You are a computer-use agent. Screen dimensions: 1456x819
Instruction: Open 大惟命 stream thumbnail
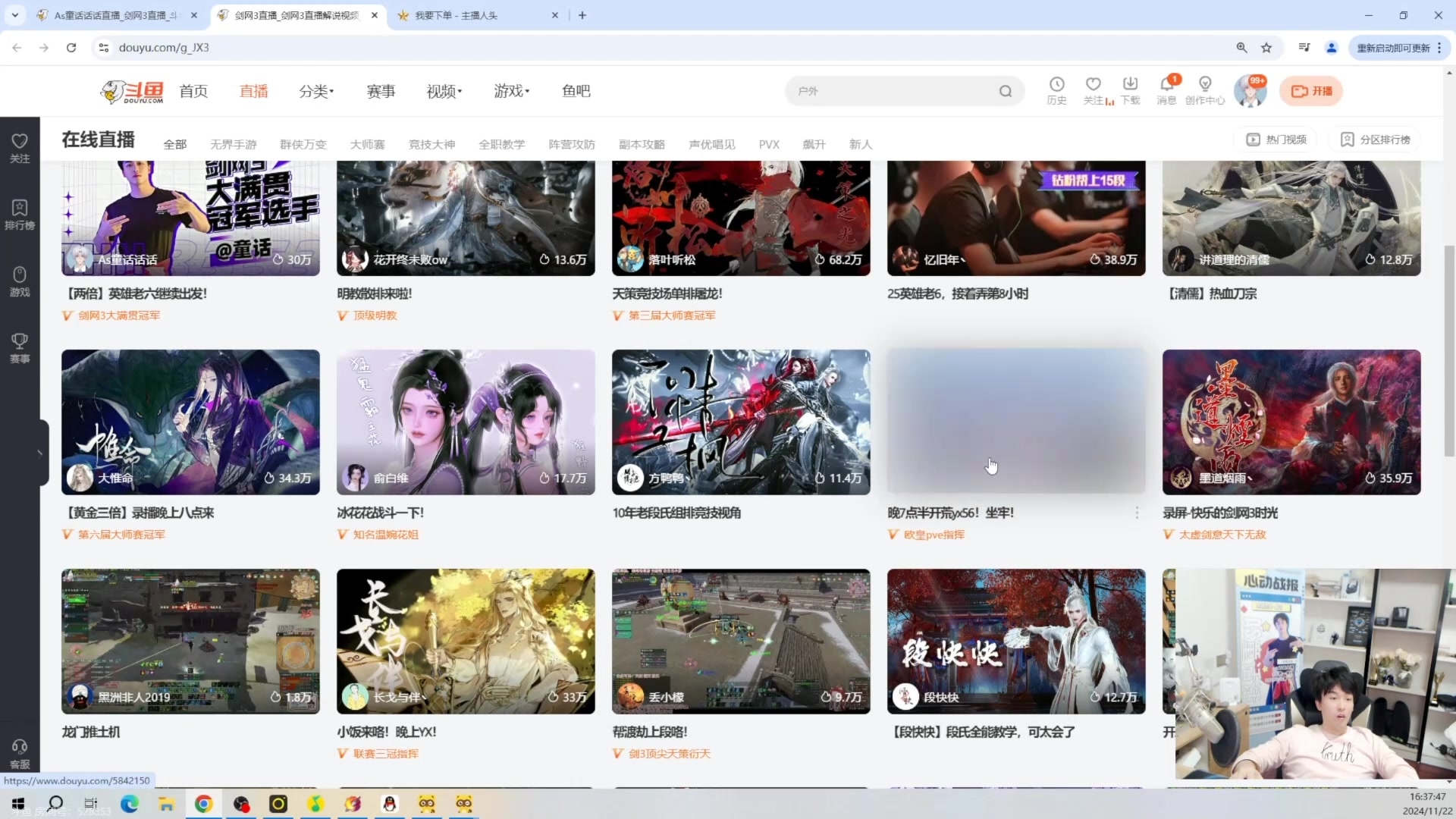pyautogui.click(x=190, y=422)
